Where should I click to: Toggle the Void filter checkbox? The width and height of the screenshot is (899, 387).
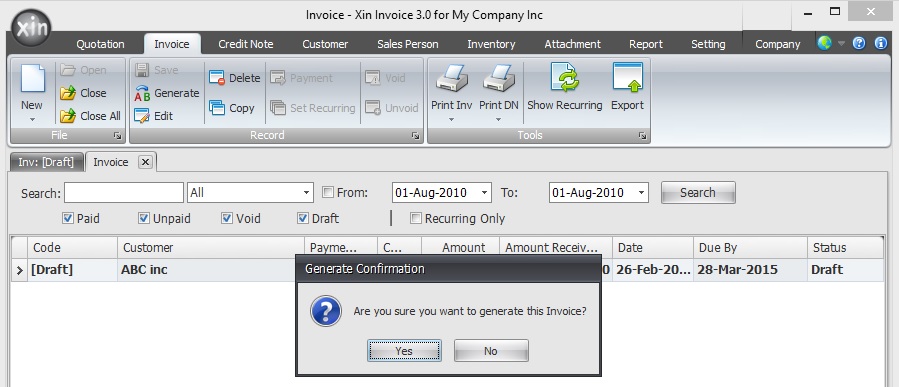pos(227,218)
